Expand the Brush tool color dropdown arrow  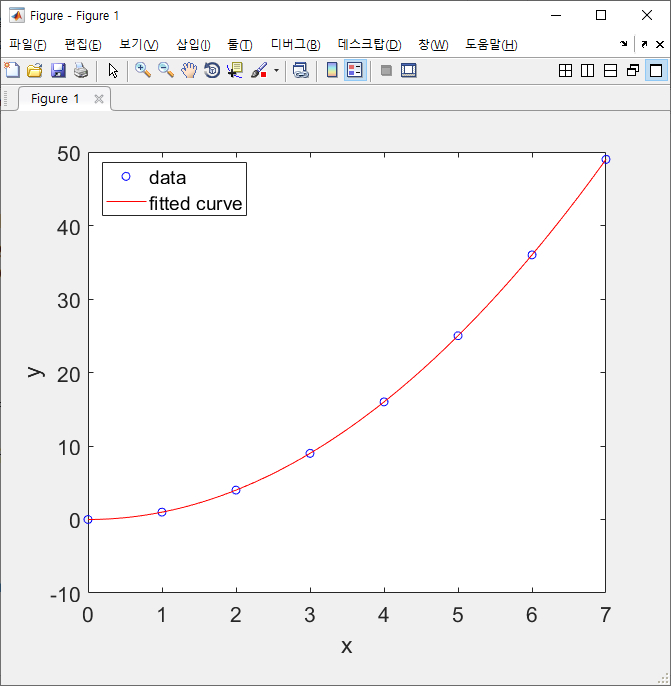(276, 71)
